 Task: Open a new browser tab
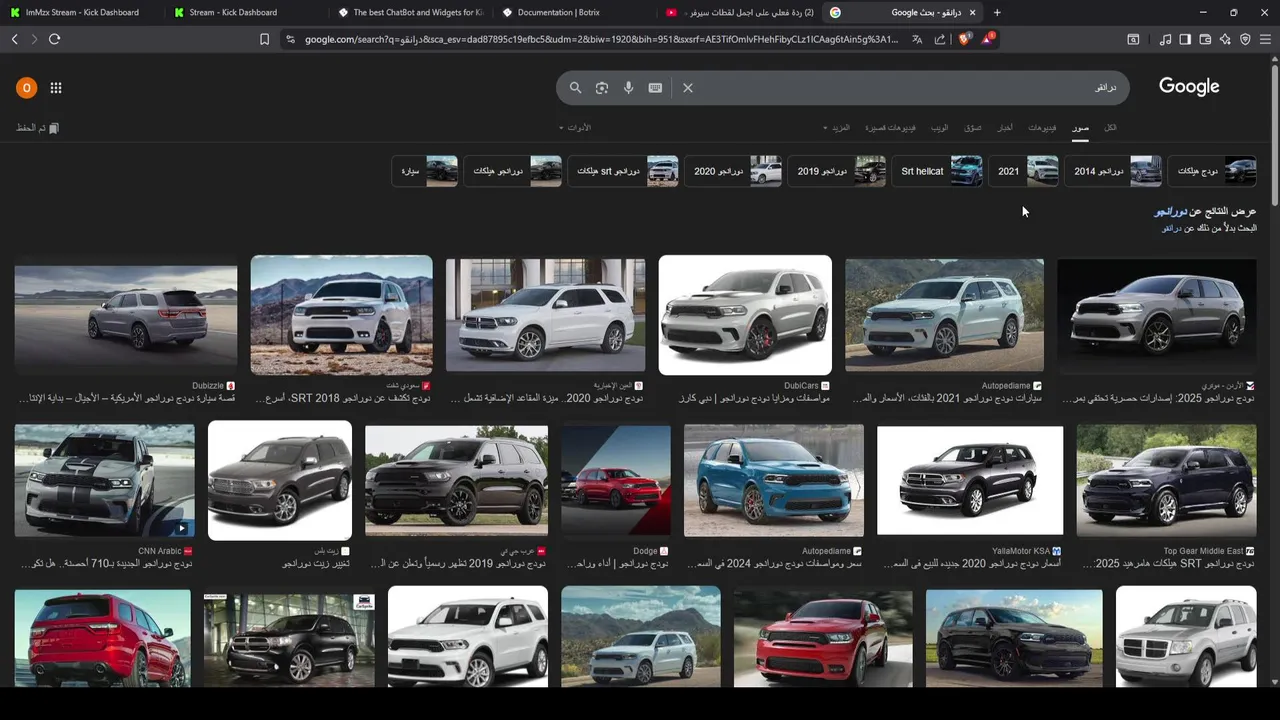997,12
